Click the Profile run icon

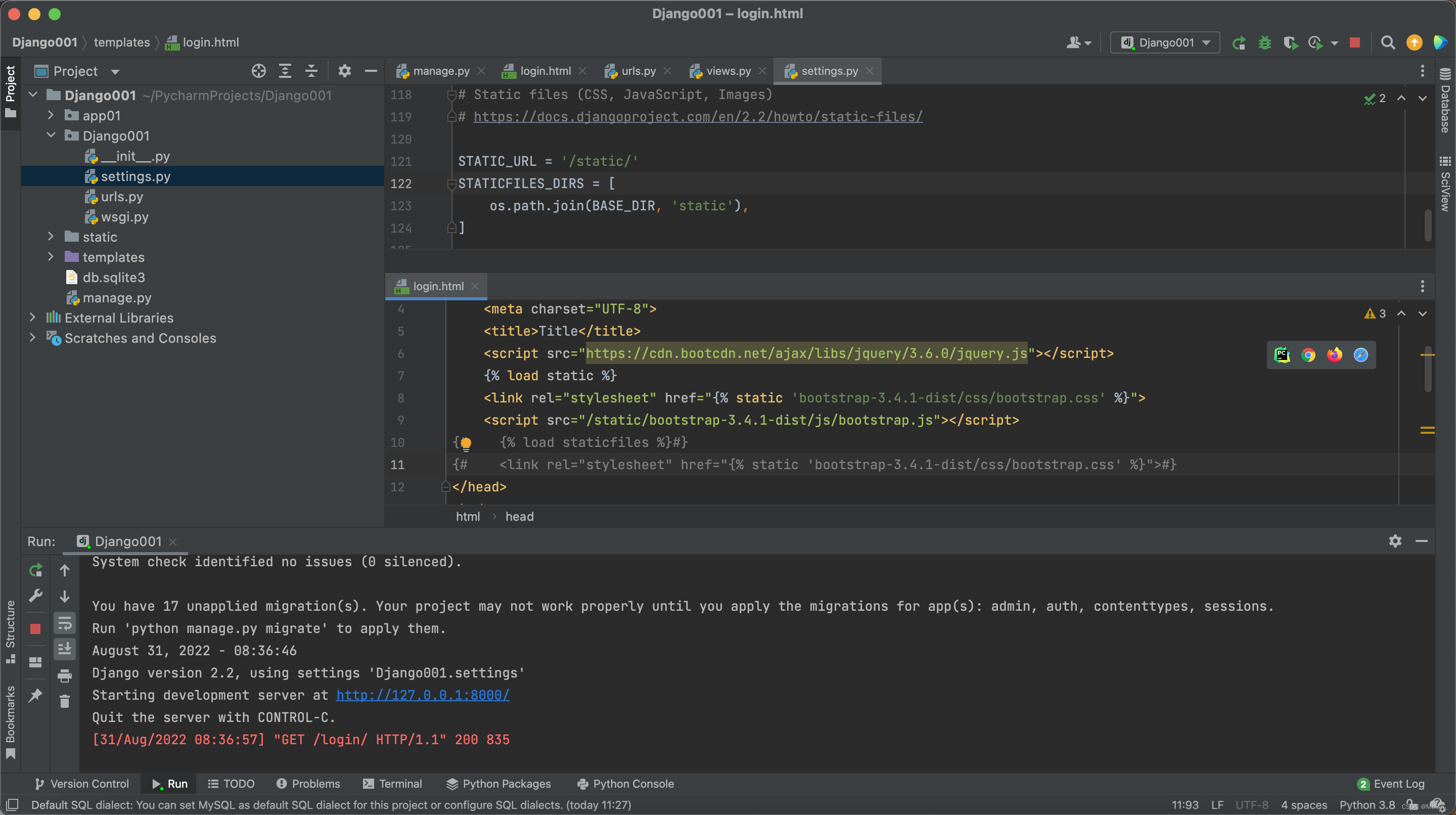pyautogui.click(x=1316, y=43)
